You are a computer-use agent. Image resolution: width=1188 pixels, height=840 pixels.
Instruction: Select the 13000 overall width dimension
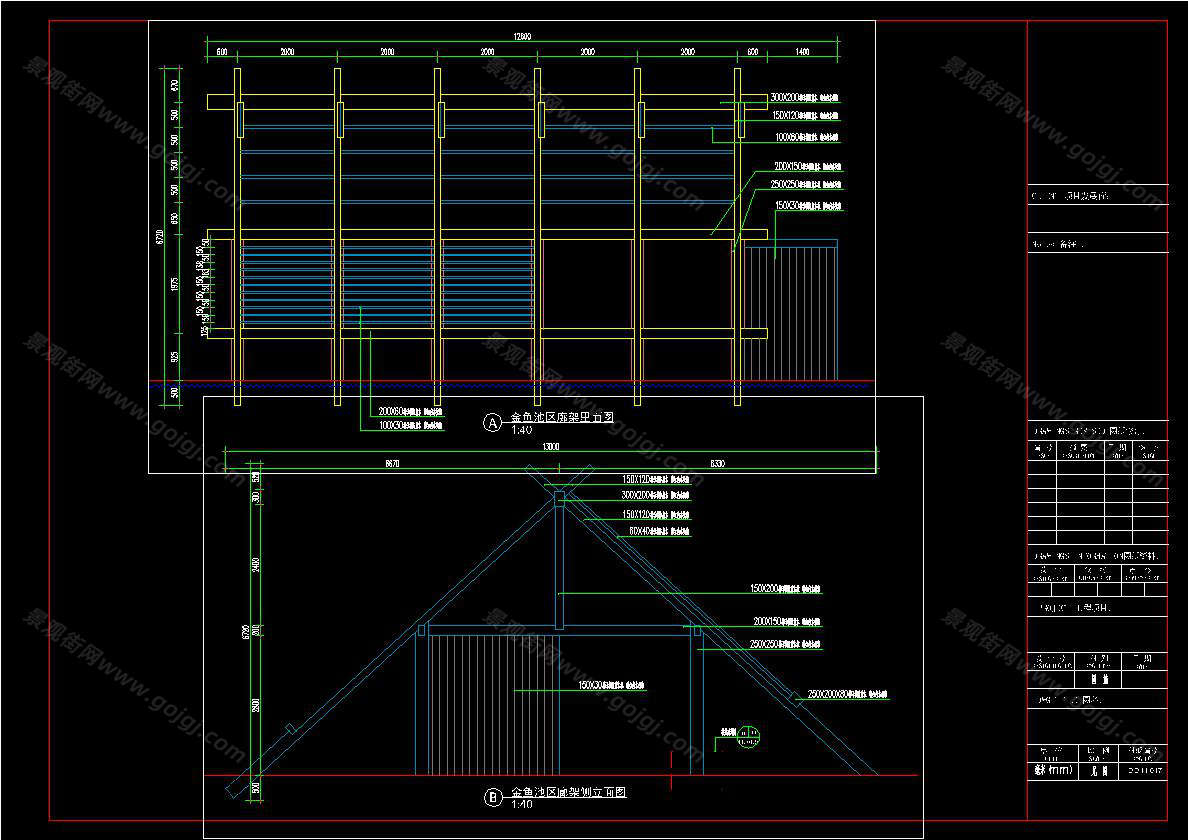click(550, 447)
